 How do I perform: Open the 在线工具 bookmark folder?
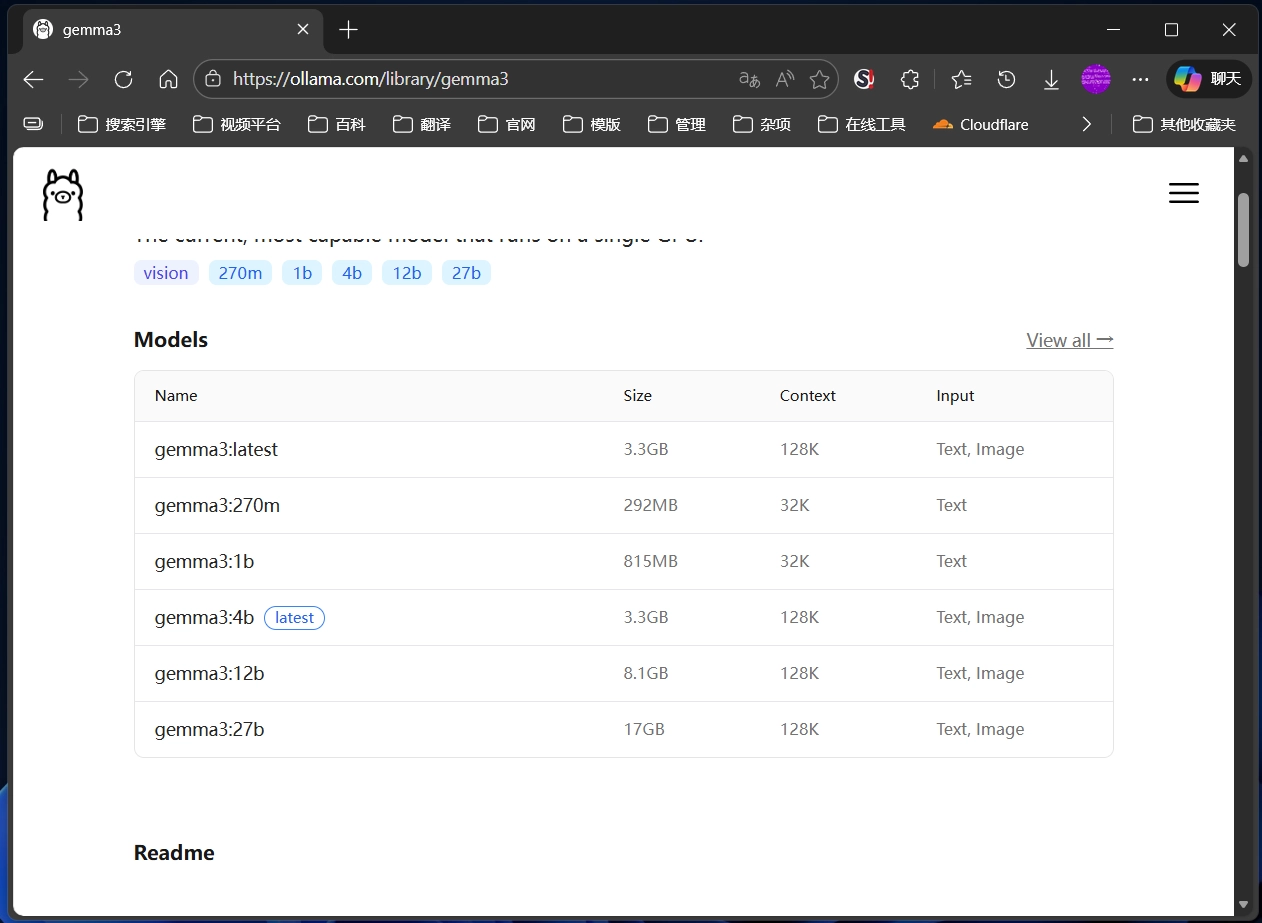862,124
